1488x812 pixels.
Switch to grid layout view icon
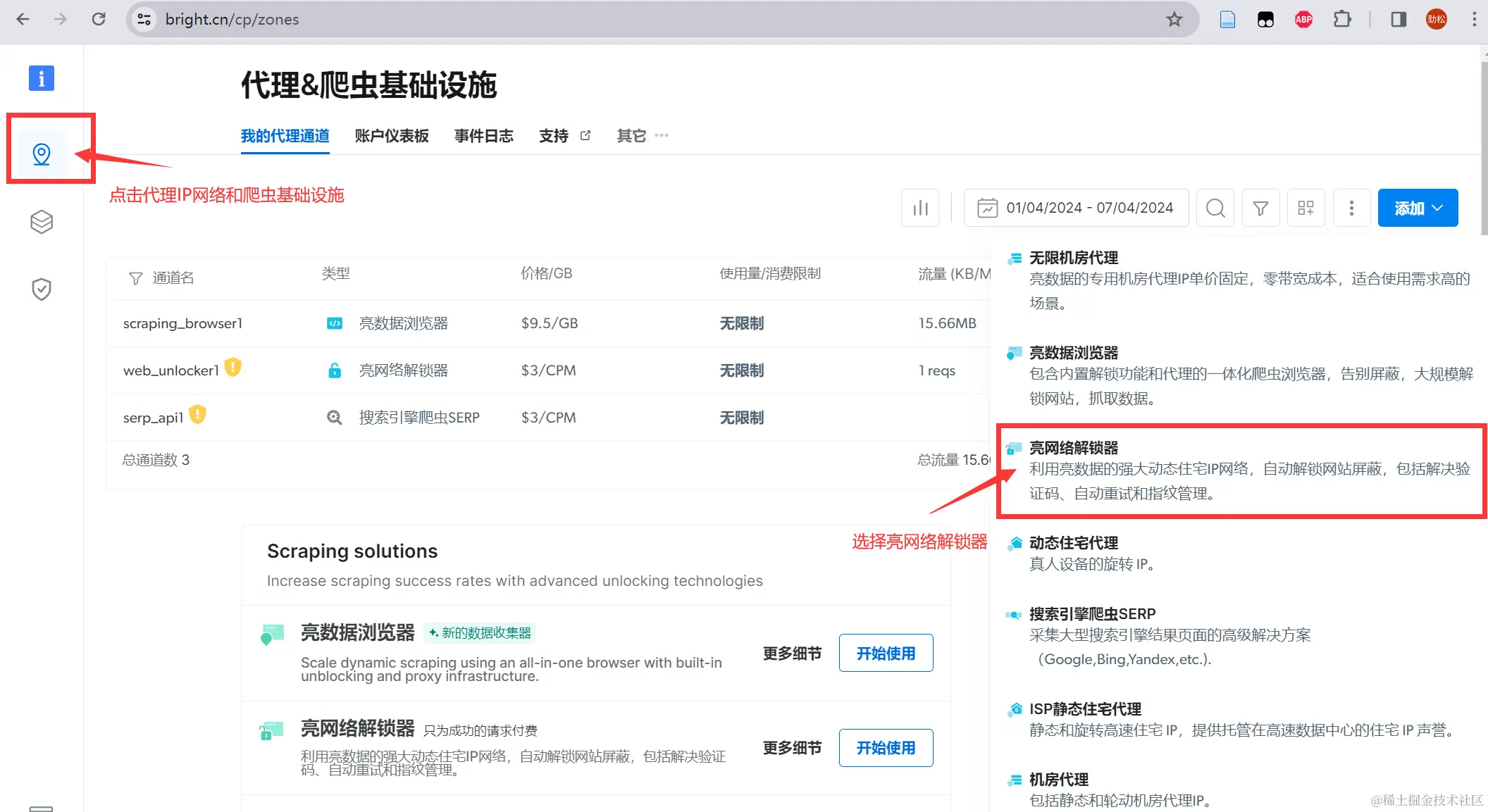pyautogui.click(x=1306, y=208)
